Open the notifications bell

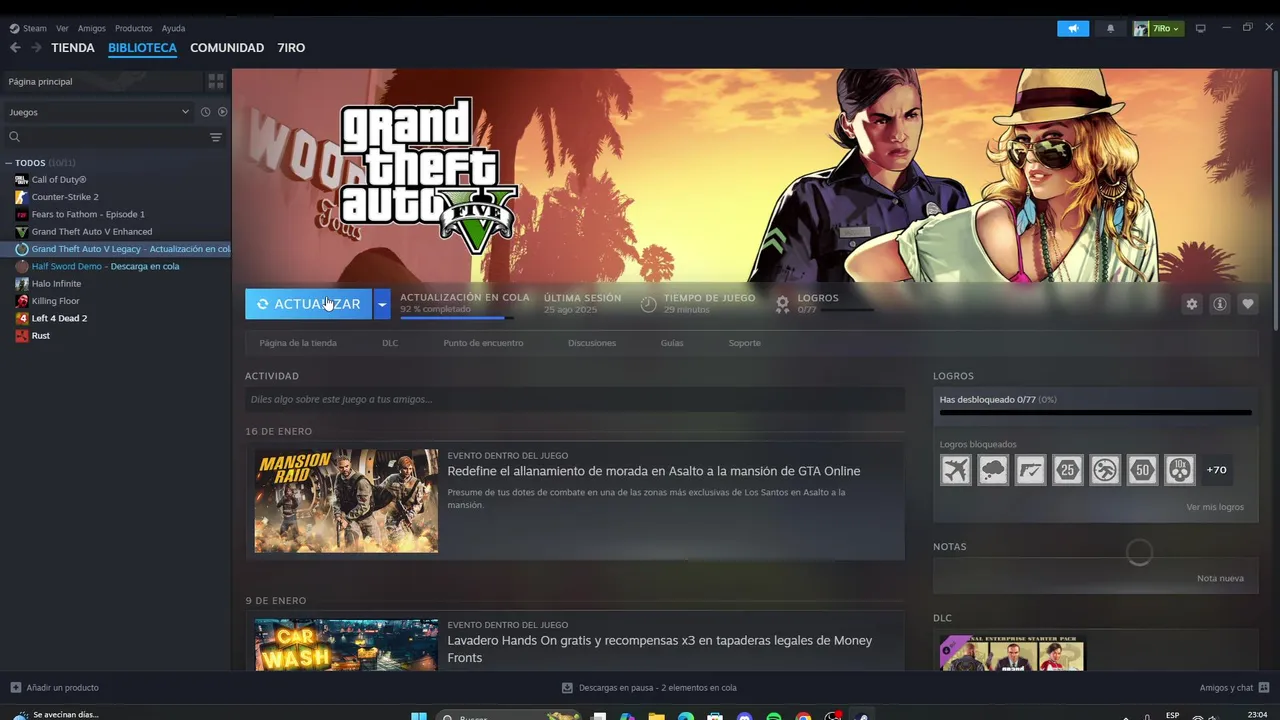point(1110,28)
